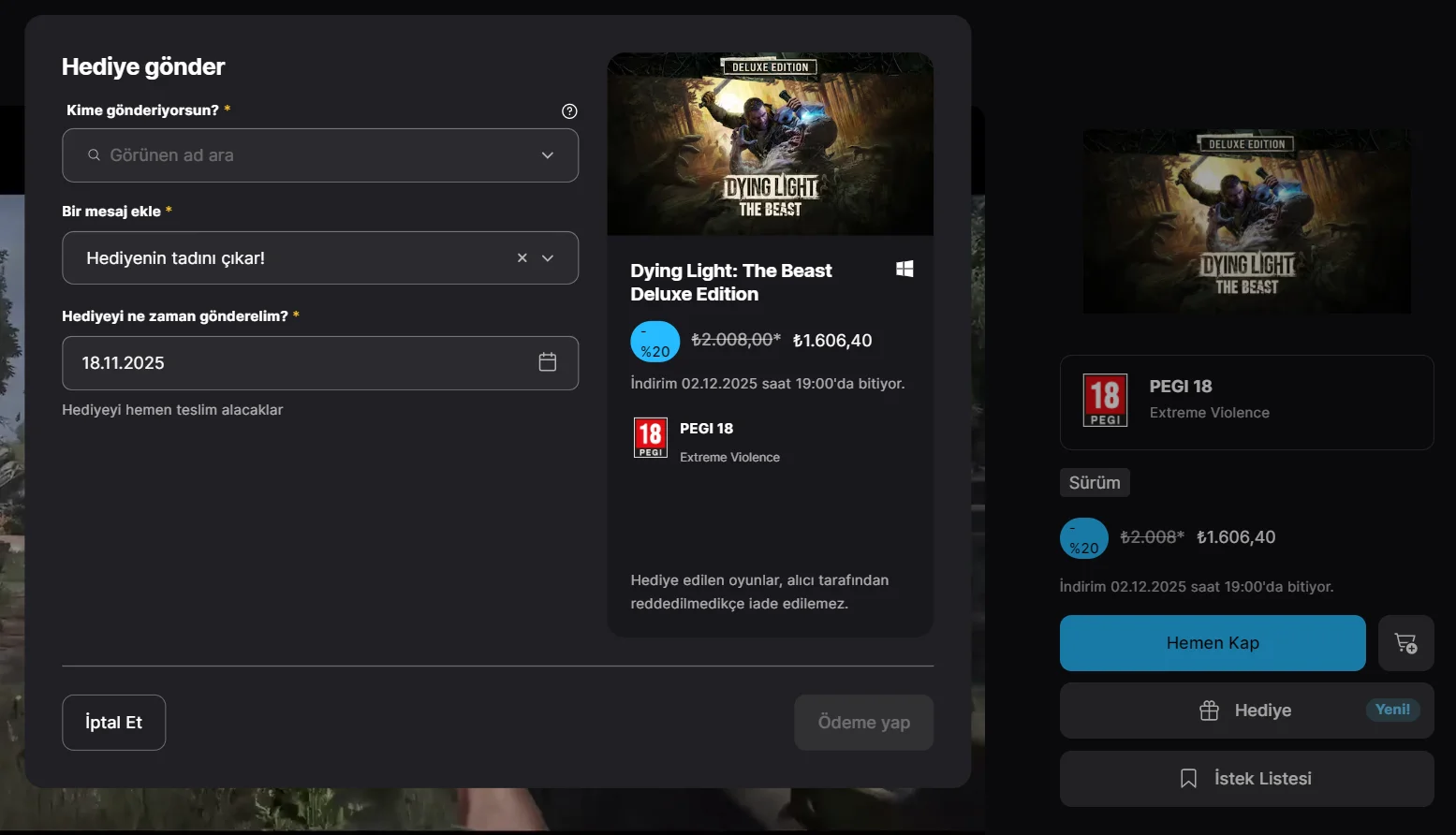Click the help icon beside recipient label
Viewport: 1456px width, 835px height.
pyautogui.click(x=569, y=111)
